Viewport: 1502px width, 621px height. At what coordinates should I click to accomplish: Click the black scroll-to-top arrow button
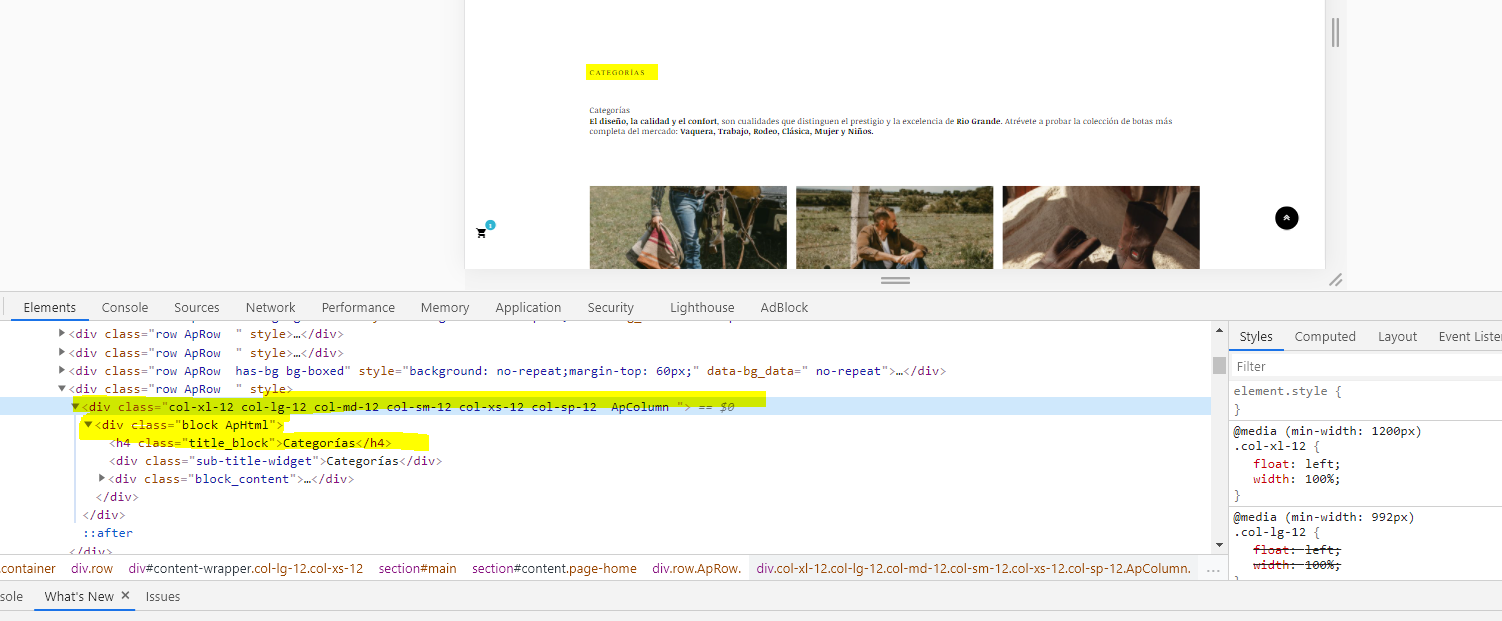(x=1287, y=218)
